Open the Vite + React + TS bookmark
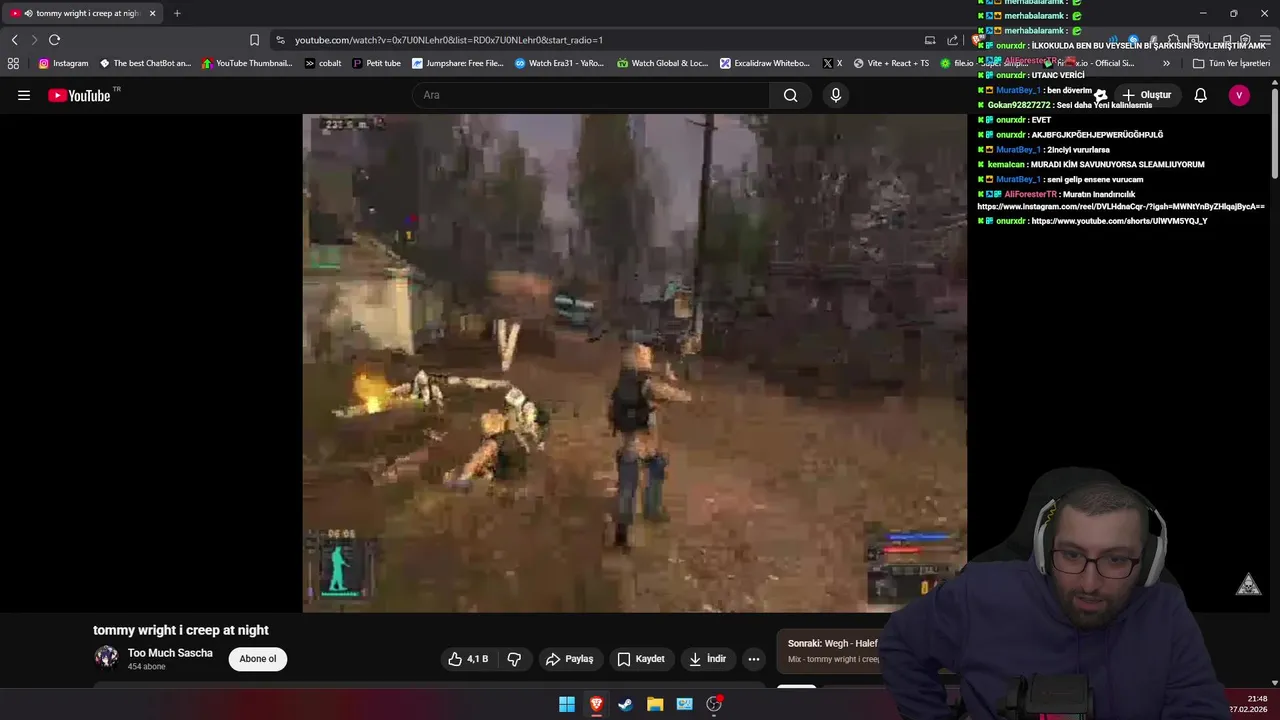 891,63
